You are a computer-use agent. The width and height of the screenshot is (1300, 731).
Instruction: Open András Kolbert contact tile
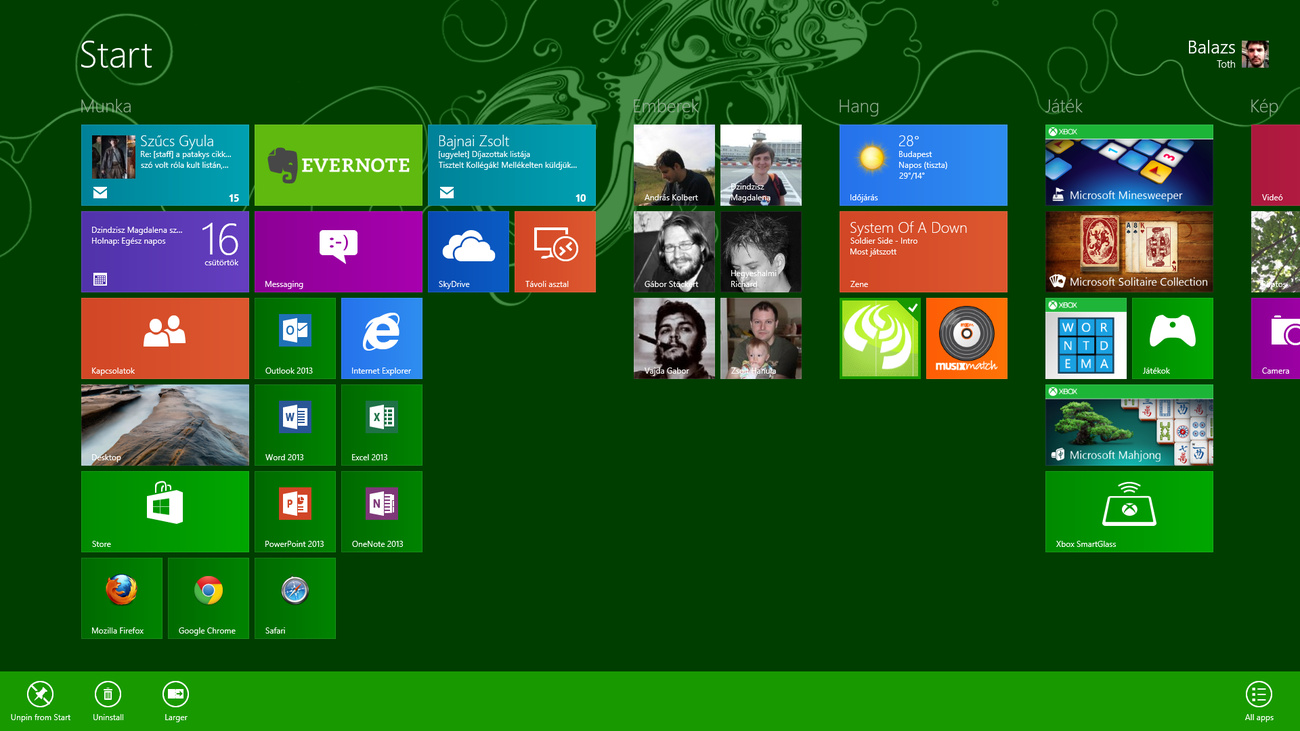[674, 165]
